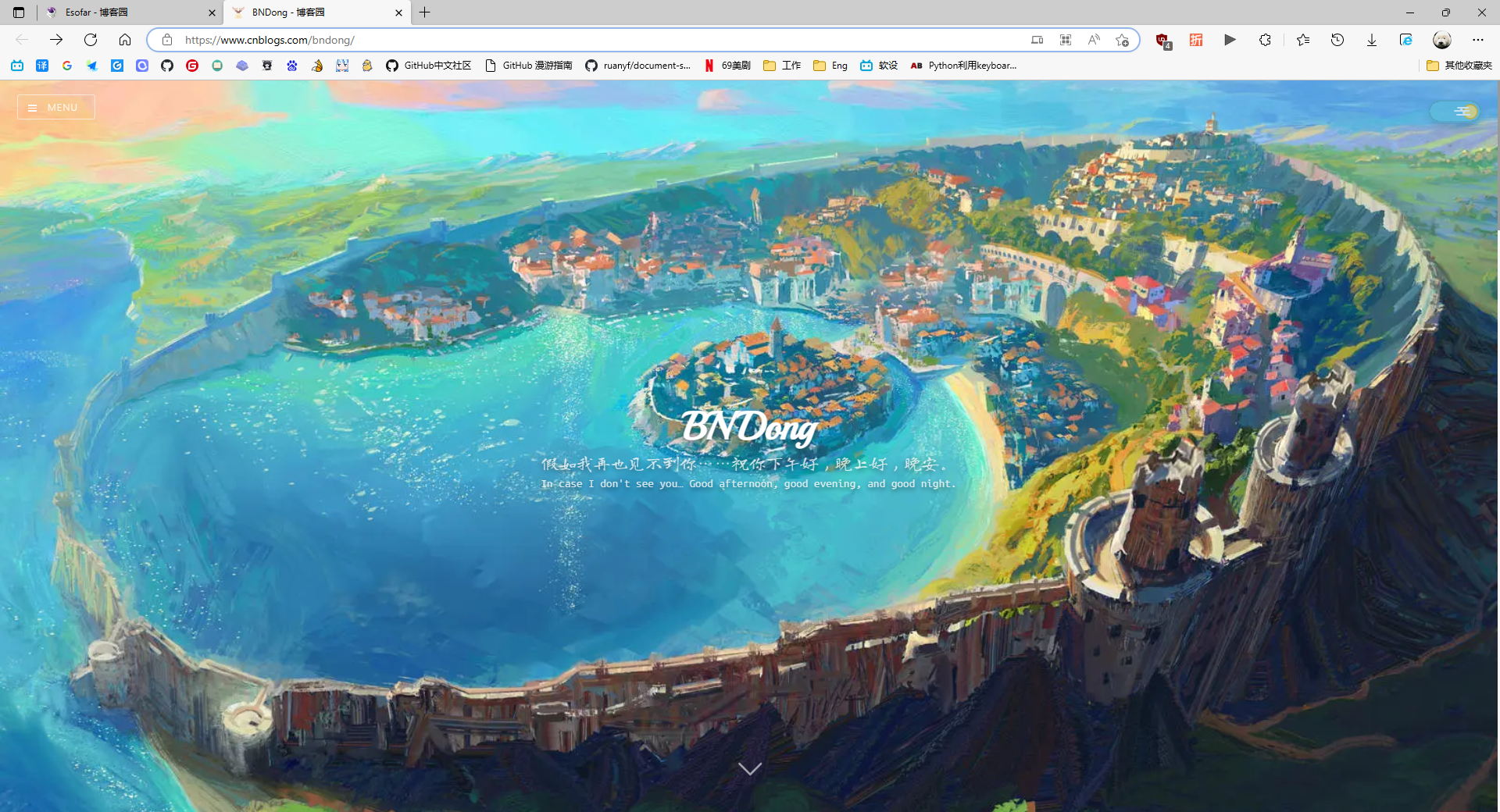
Task: Open the ruanyf/document-s... bookmark
Action: (638, 66)
